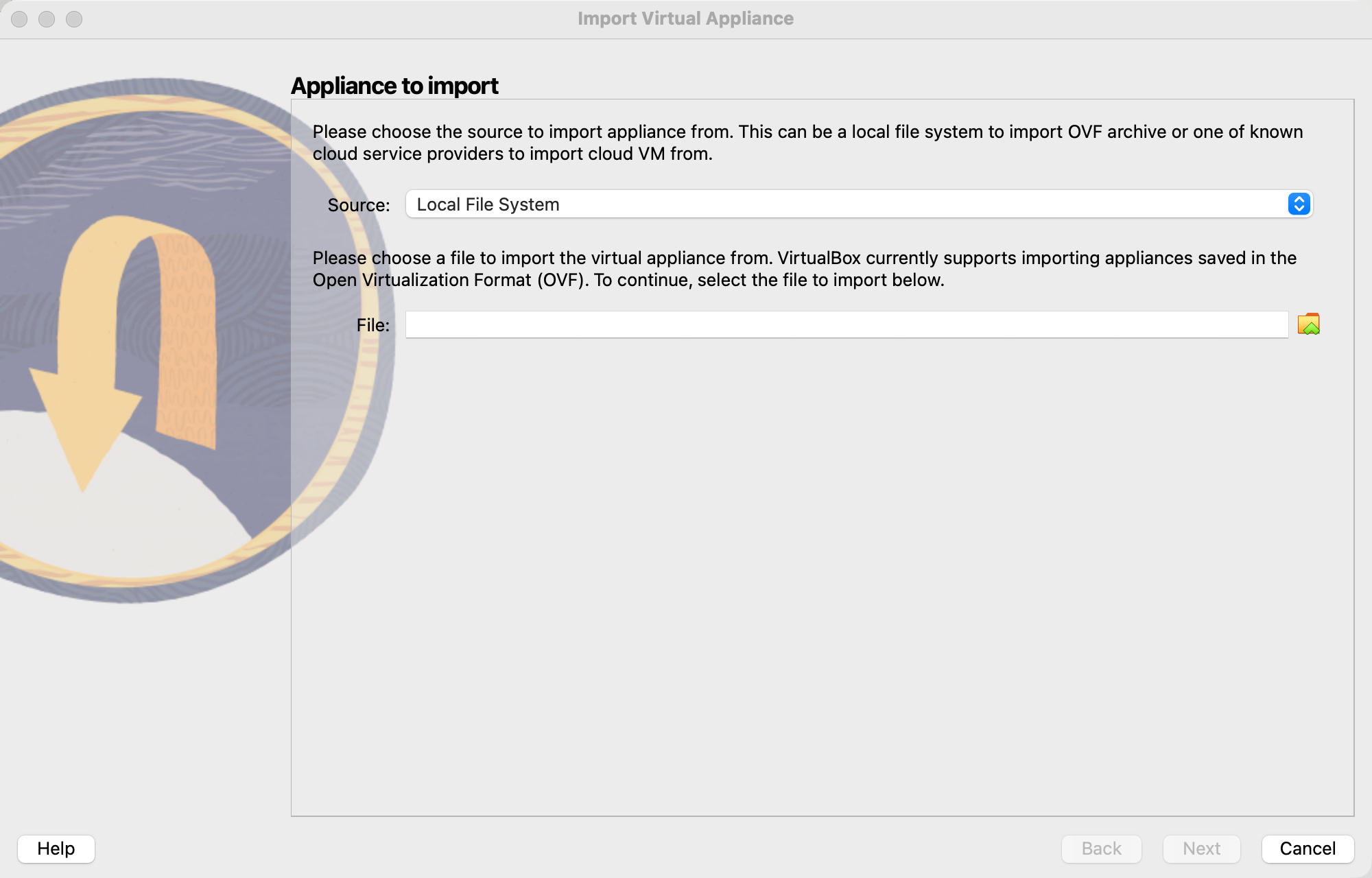Click the "Source:" label
Viewport: 1372px width, 878px height.
coord(359,205)
